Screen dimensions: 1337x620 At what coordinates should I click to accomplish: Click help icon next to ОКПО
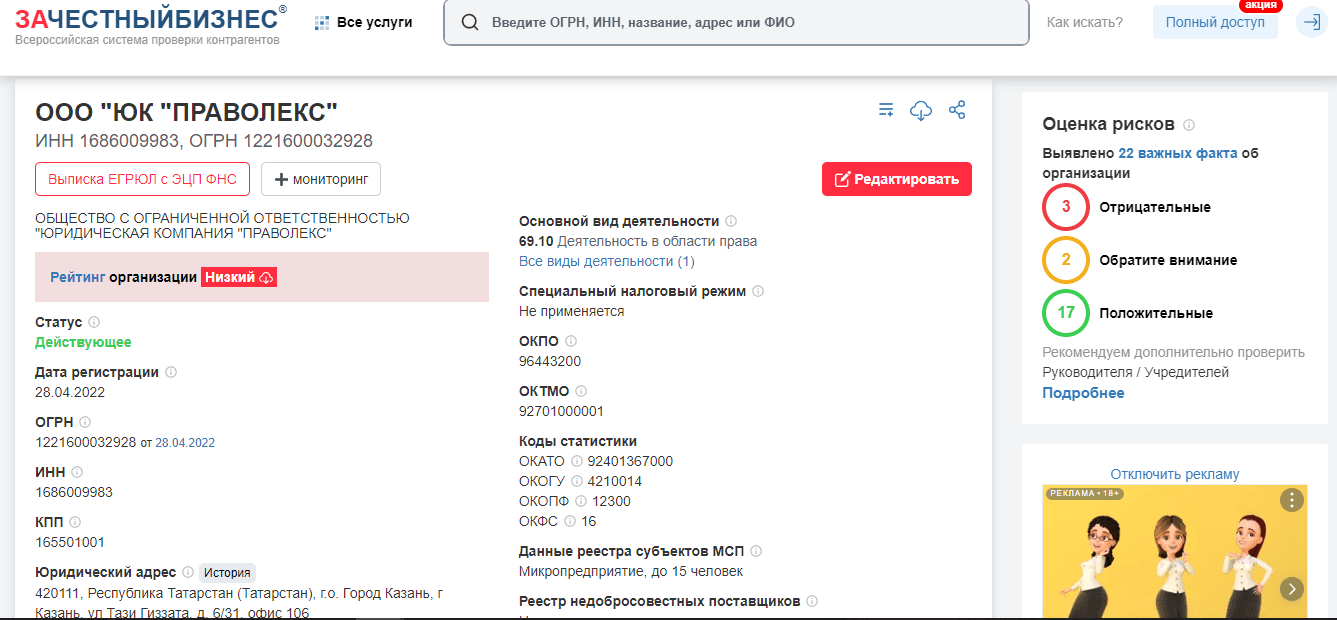click(x=571, y=341)
